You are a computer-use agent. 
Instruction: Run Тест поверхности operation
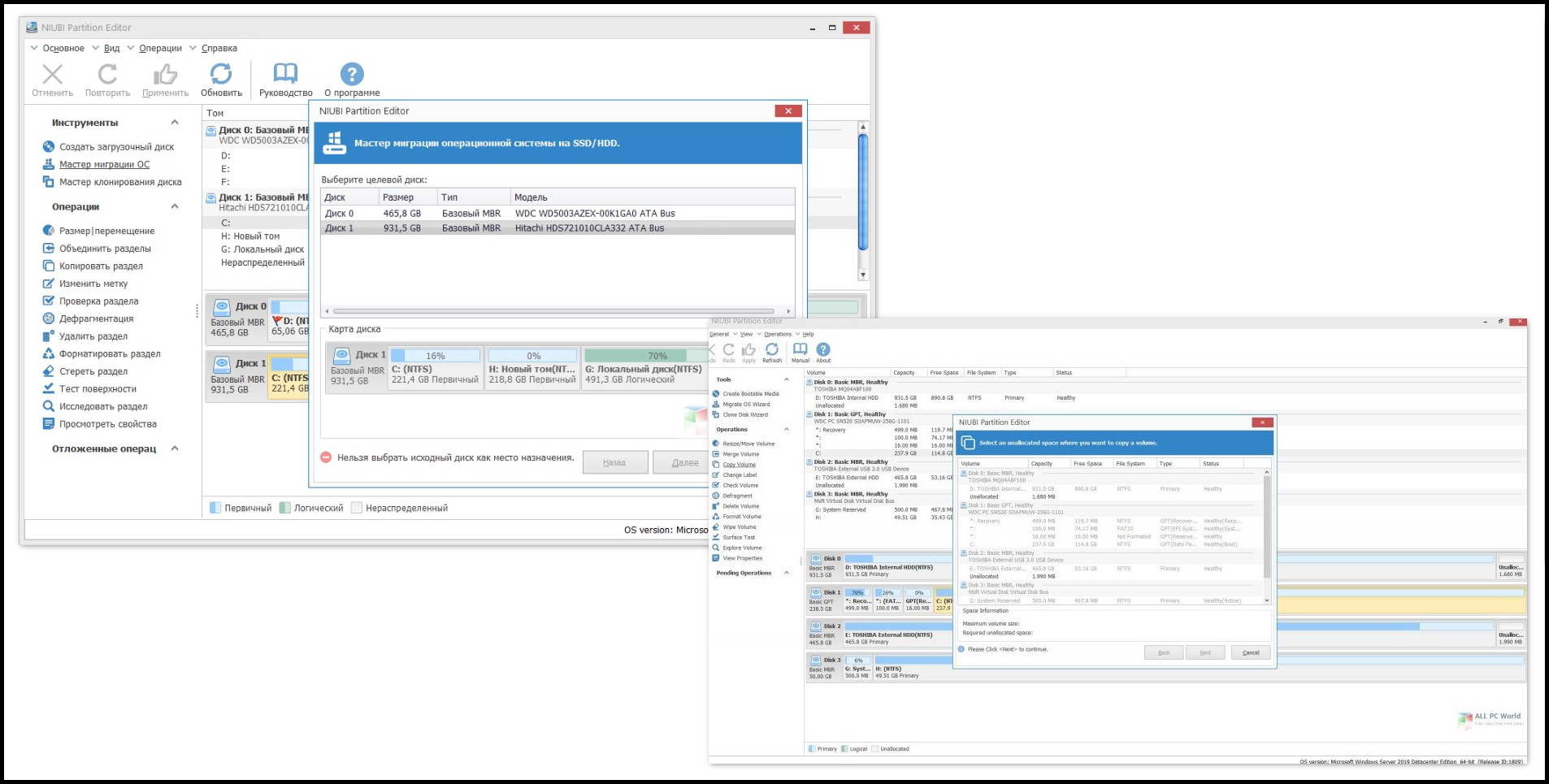(98, 389)
